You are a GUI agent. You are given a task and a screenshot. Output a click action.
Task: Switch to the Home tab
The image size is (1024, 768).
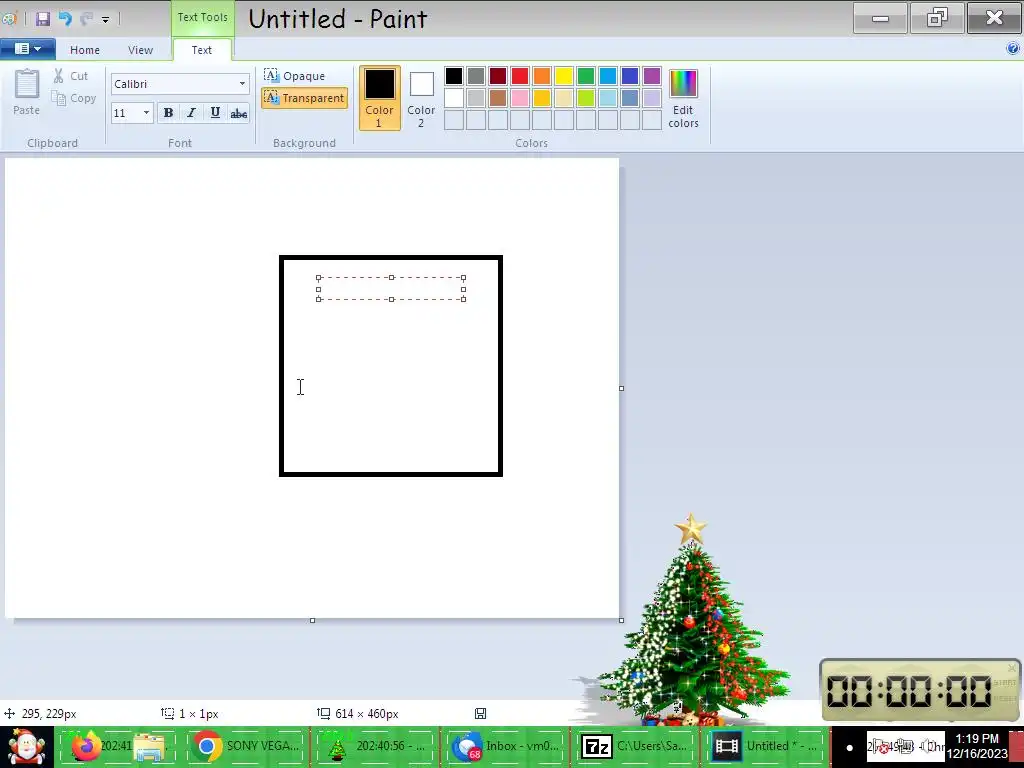[85, 50]
